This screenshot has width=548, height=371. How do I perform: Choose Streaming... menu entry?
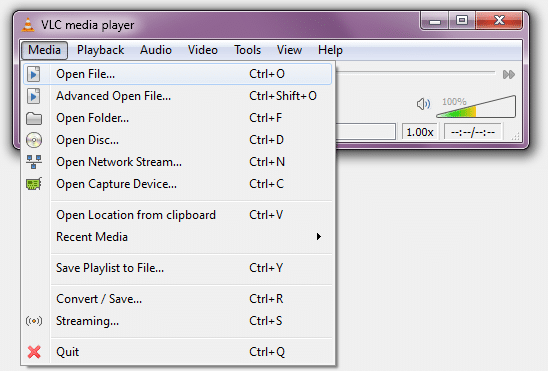pos(178,321)
